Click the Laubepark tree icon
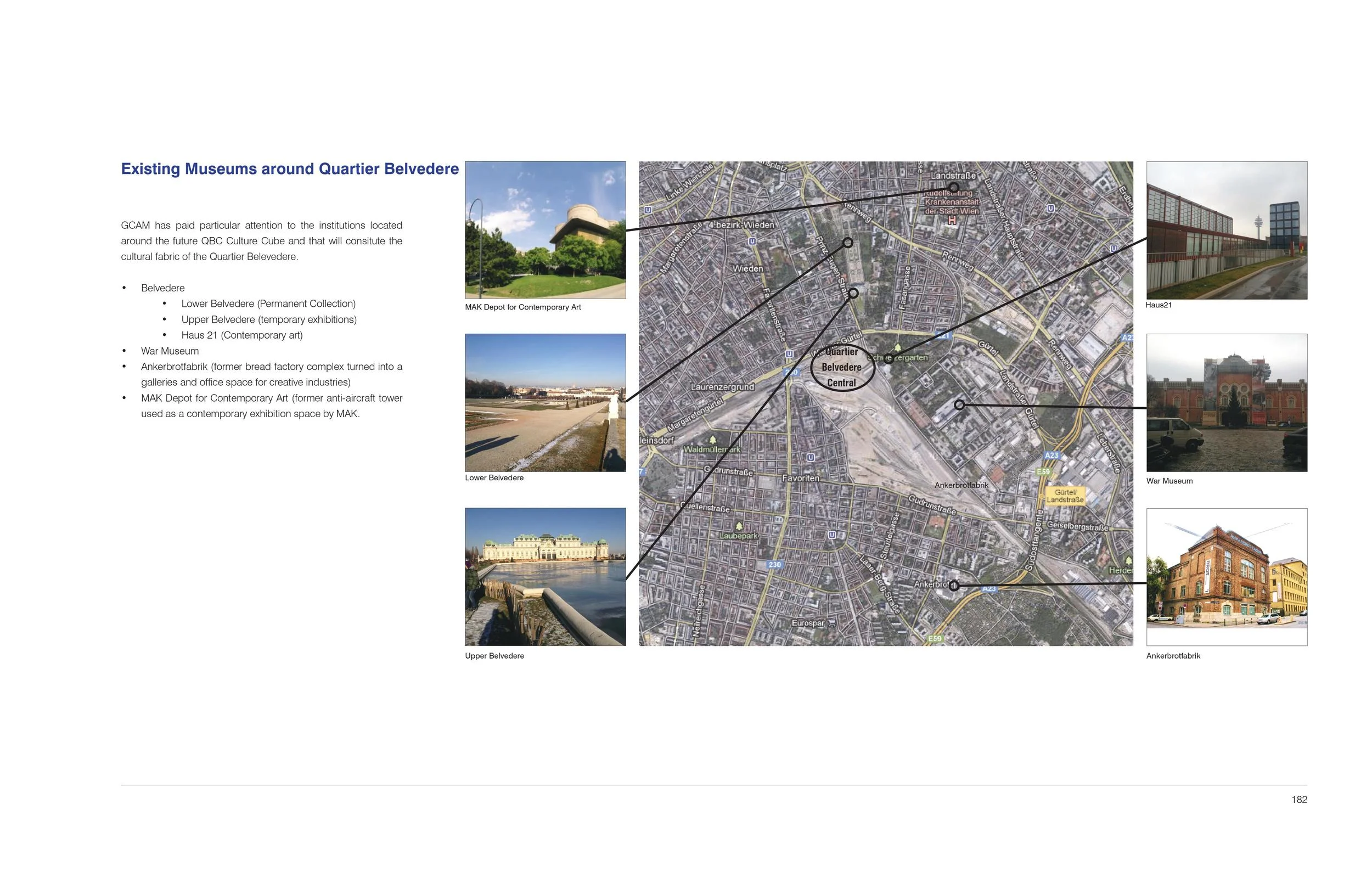This screenshot has width=1372, height=888. coord(739,526)
